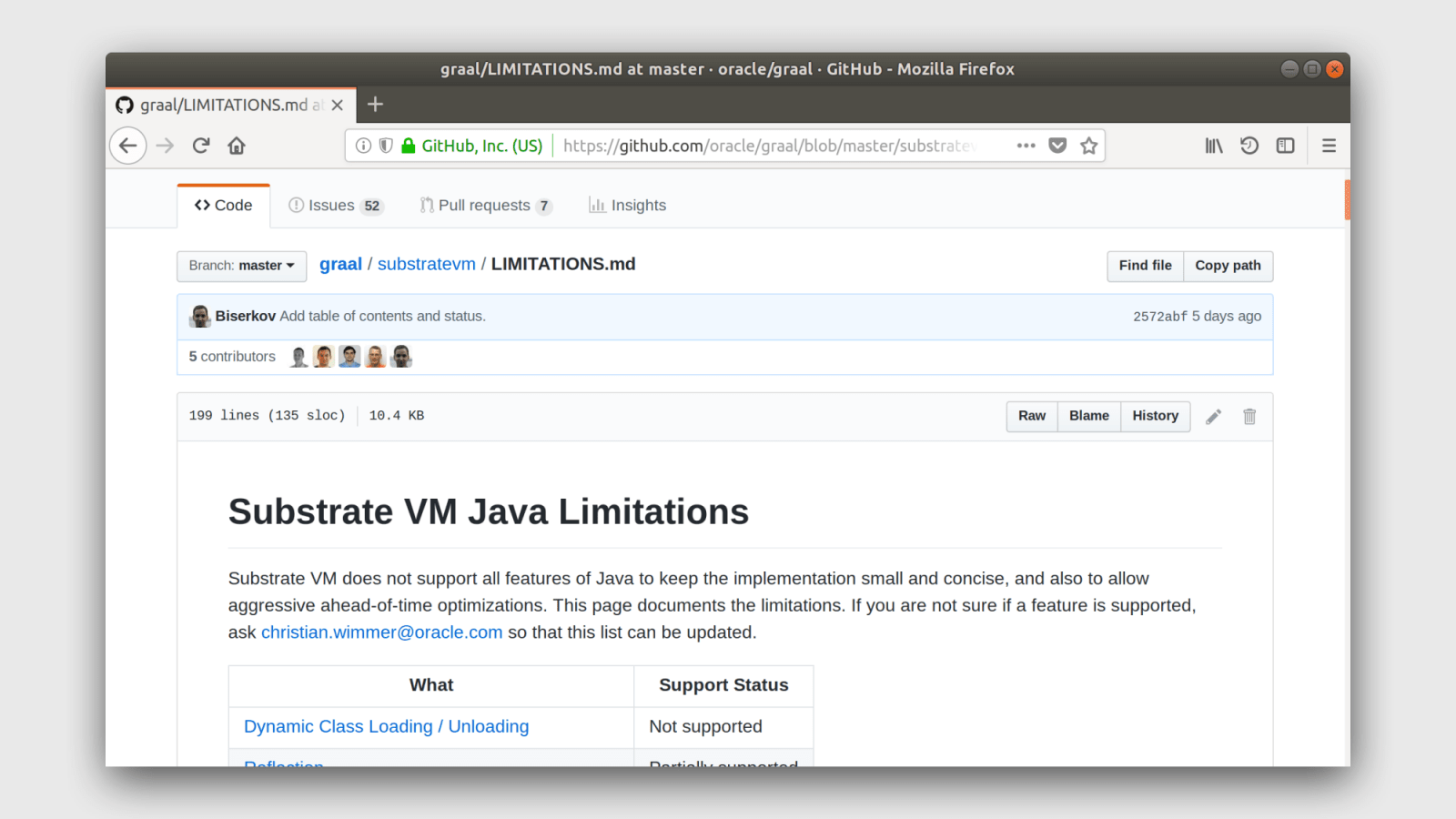Viewport: 1456px width, 819px height.
Task: View the Raw file
Action: click(x=1032, y=416)
